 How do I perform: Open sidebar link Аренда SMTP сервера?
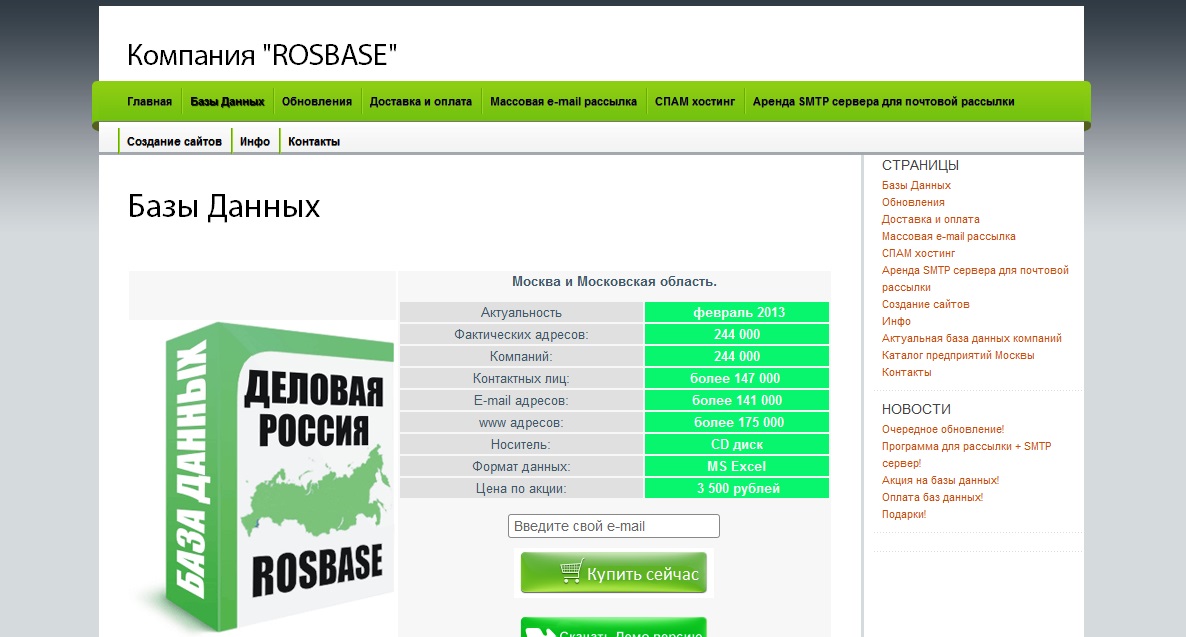[975, 278]
